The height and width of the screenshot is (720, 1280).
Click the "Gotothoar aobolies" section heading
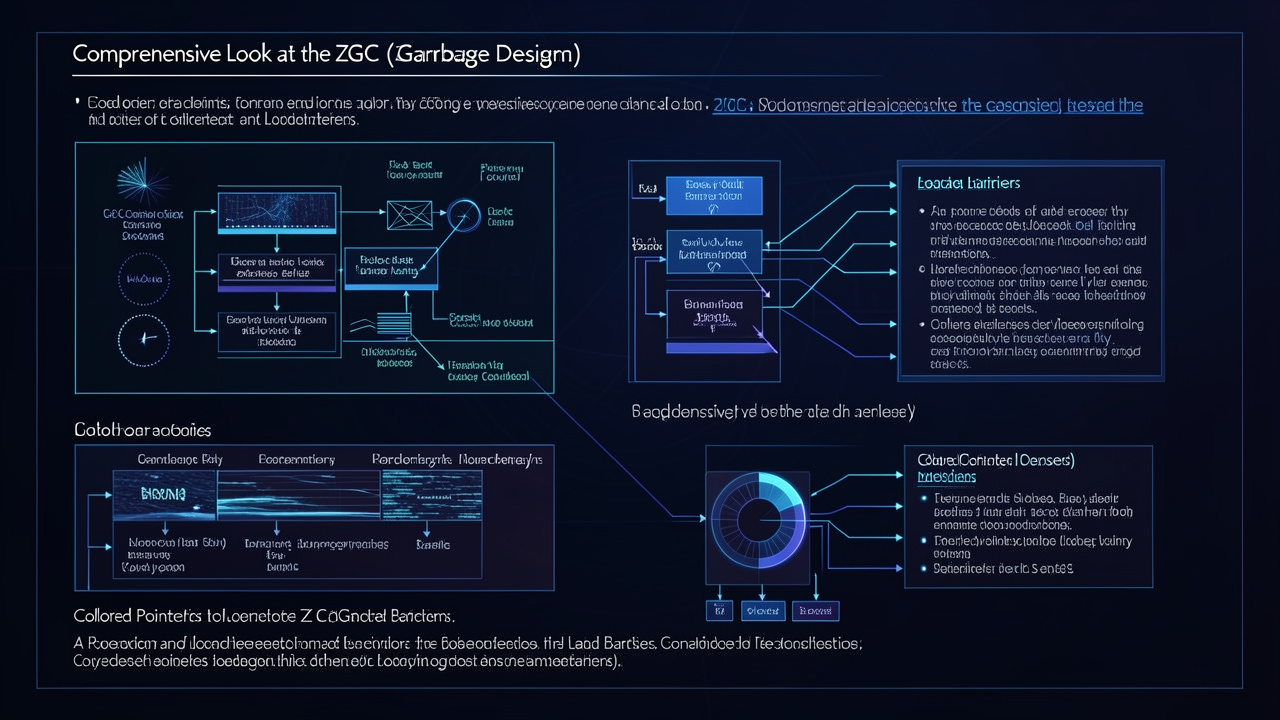coord(142,429)
